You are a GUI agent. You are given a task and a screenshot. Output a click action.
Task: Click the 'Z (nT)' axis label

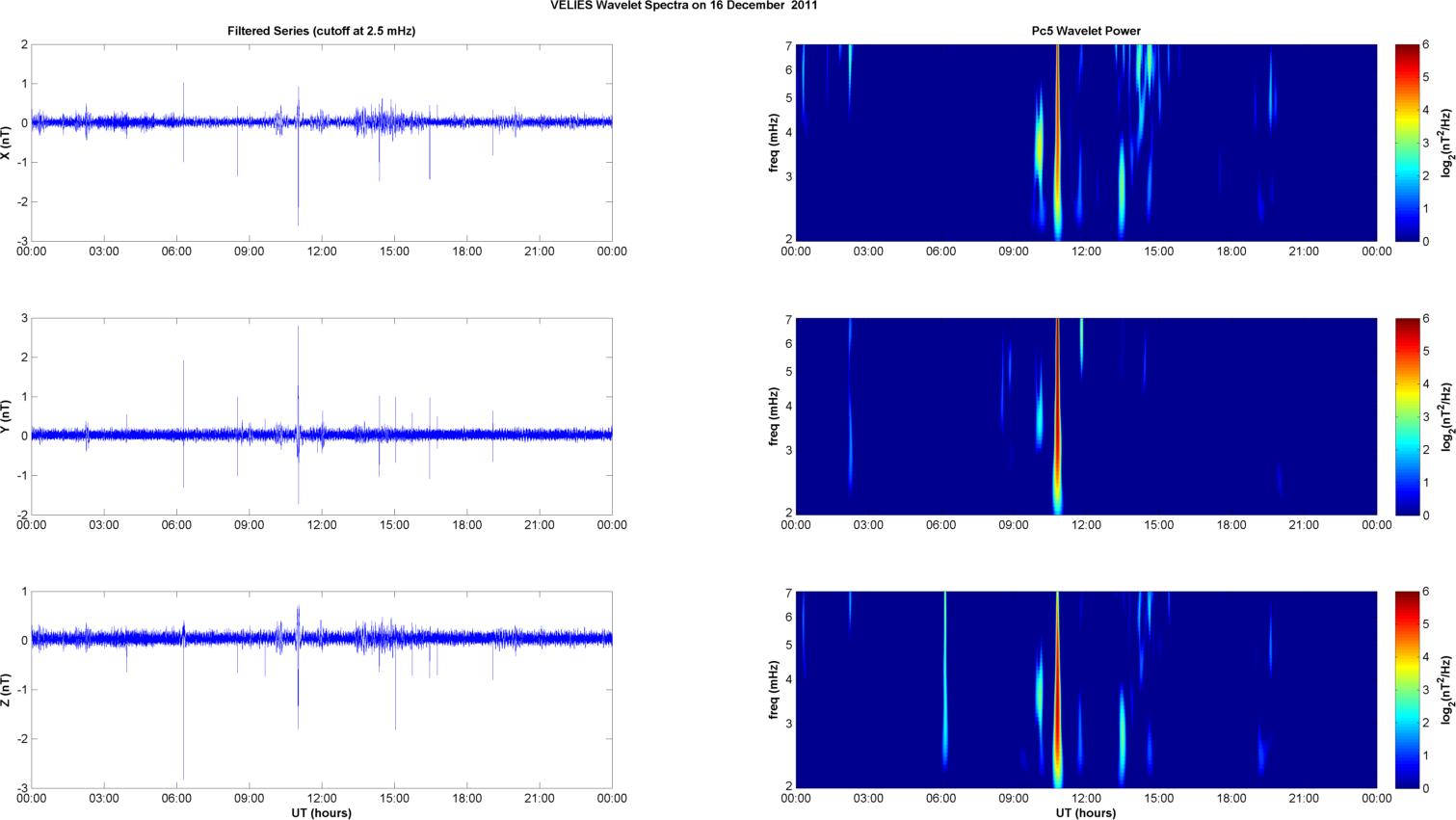point(7,690)
